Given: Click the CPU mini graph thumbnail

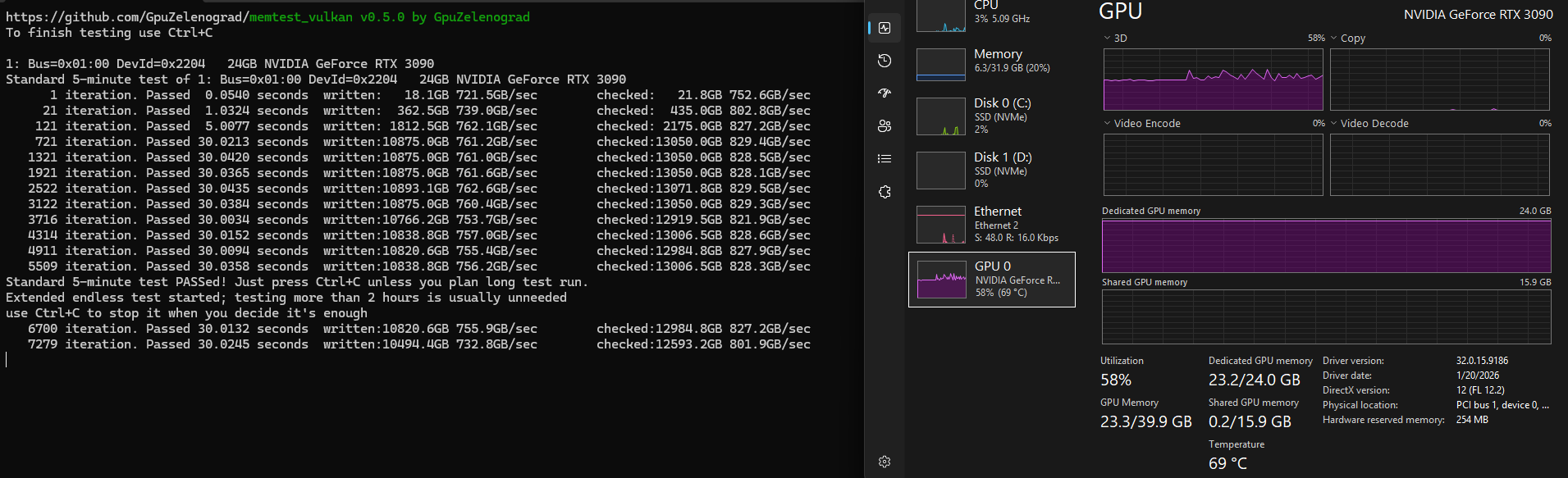Looking at the screenshot, I should 941,16.
